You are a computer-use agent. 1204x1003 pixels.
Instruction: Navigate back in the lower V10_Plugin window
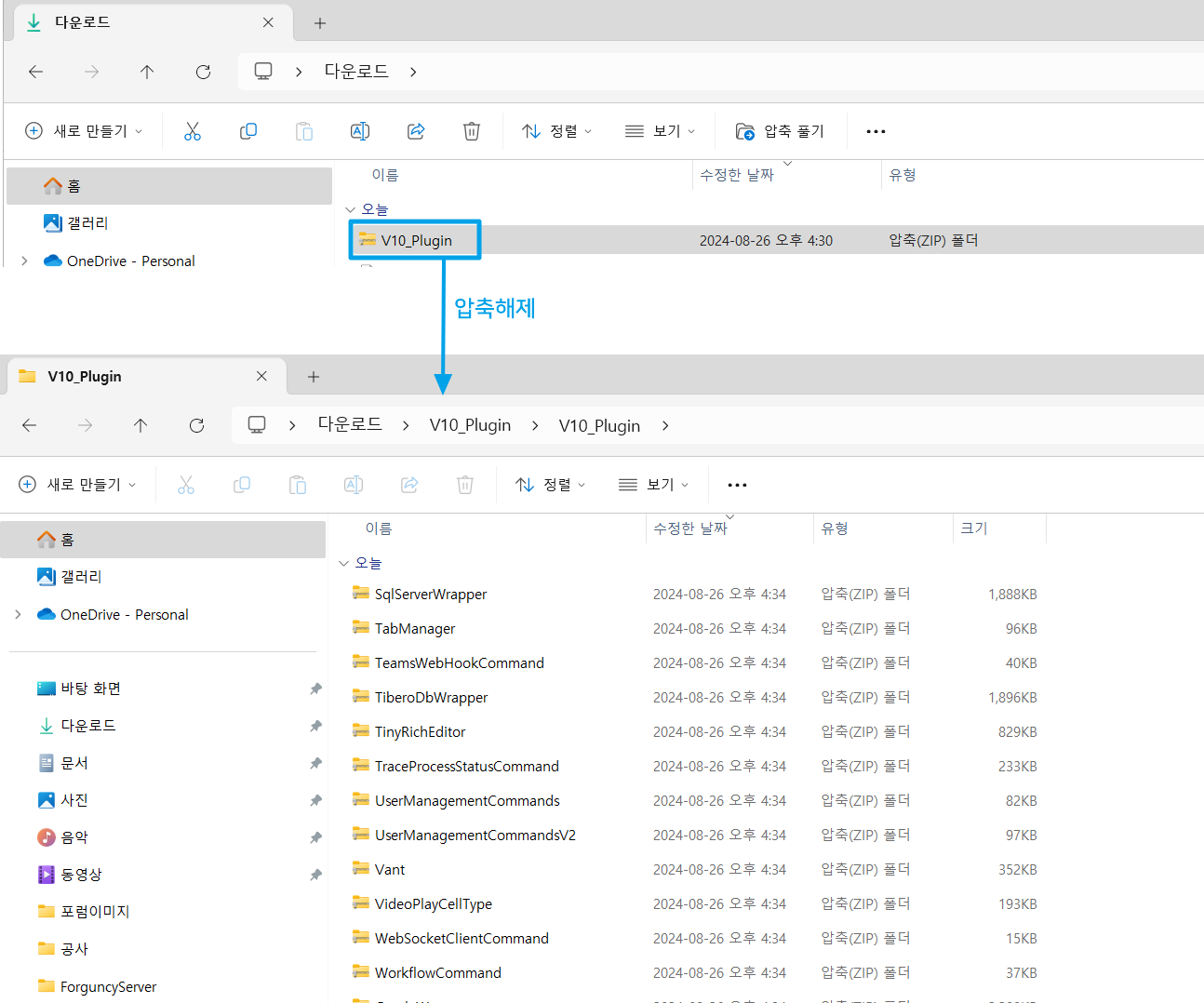(30, 425)
